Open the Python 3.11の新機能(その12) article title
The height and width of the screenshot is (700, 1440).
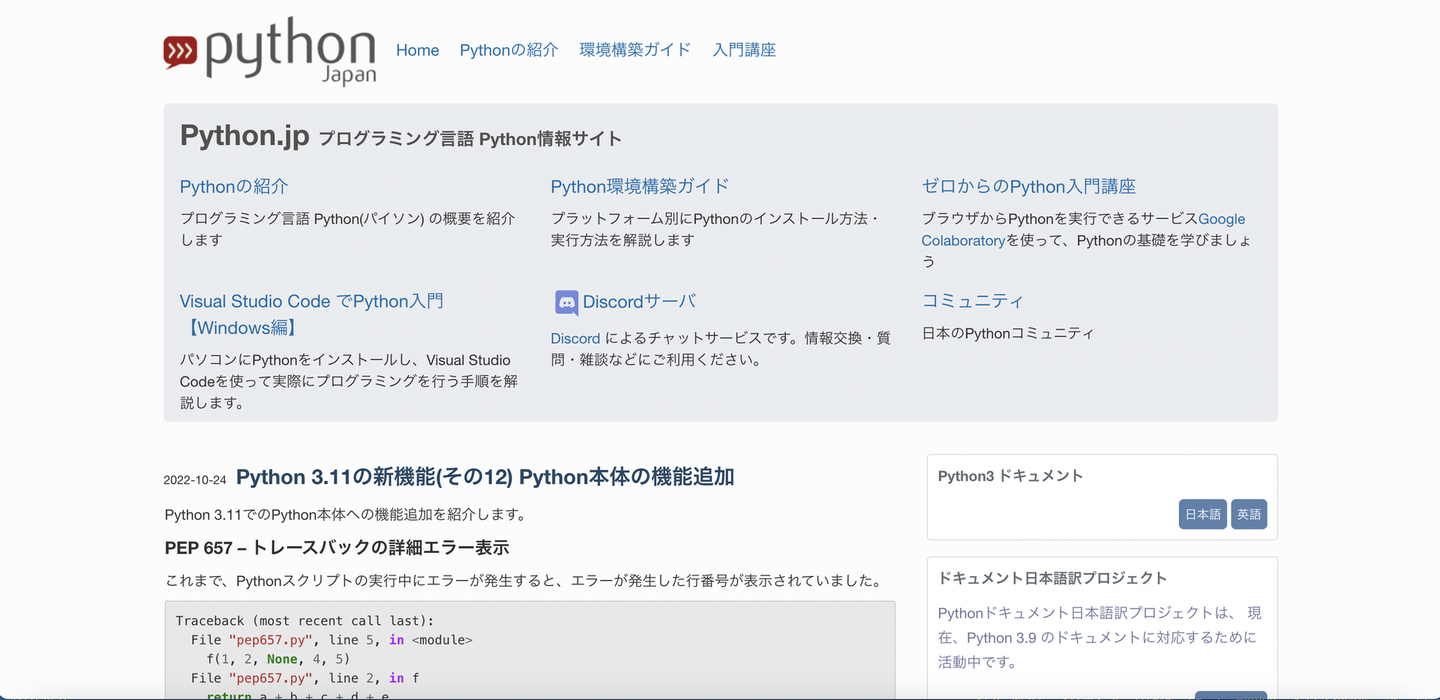pyautogui.click(x=485, y=477)
